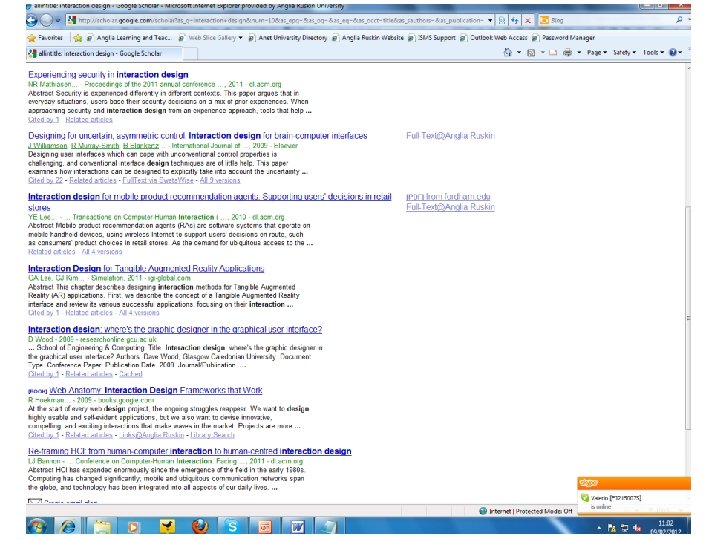The height and width of the screenshot is (540, 720).
Task: Open 'Re-framing HCI' result title
Action: coord(190,451)
